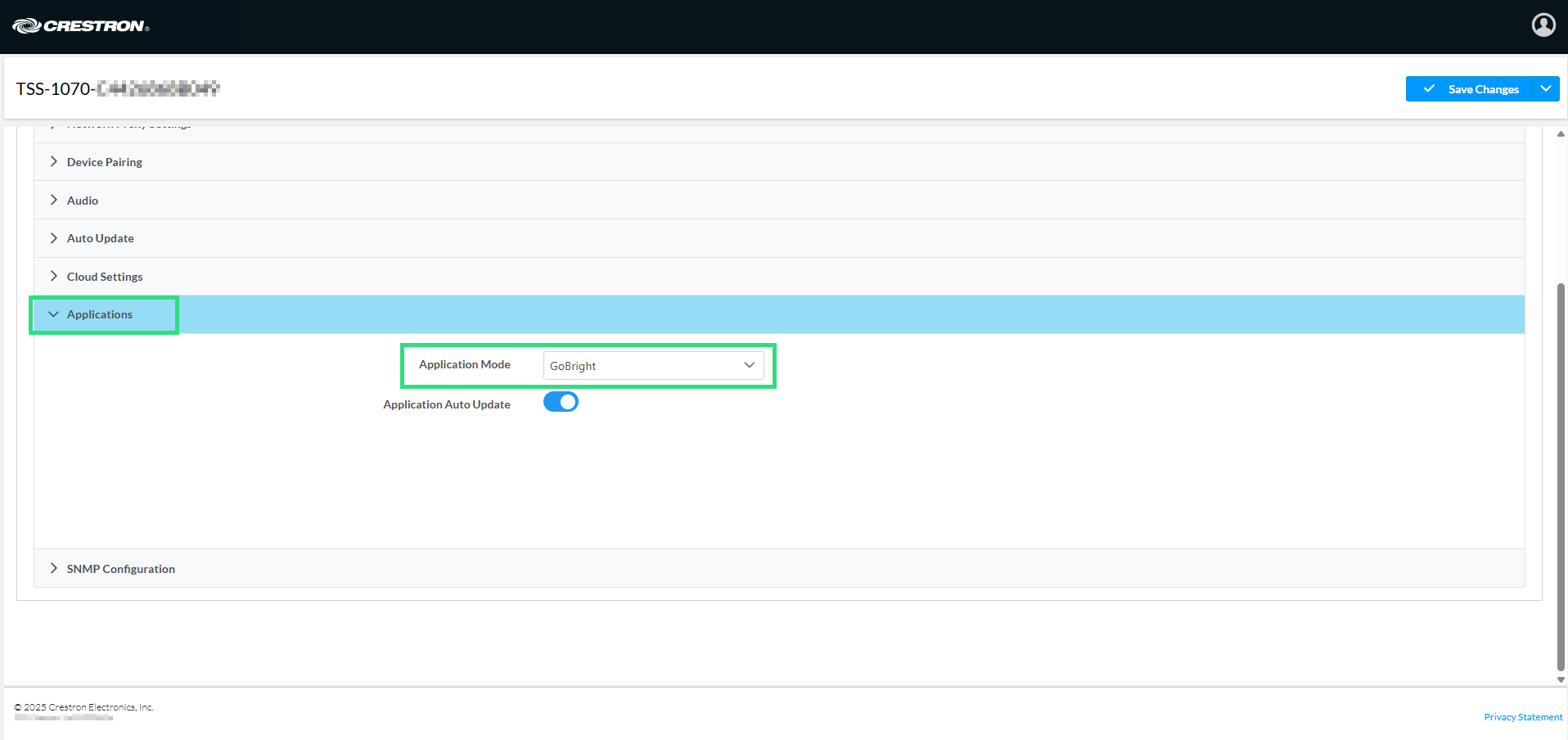Open the Application Mode dropdown

coord(653,366)
